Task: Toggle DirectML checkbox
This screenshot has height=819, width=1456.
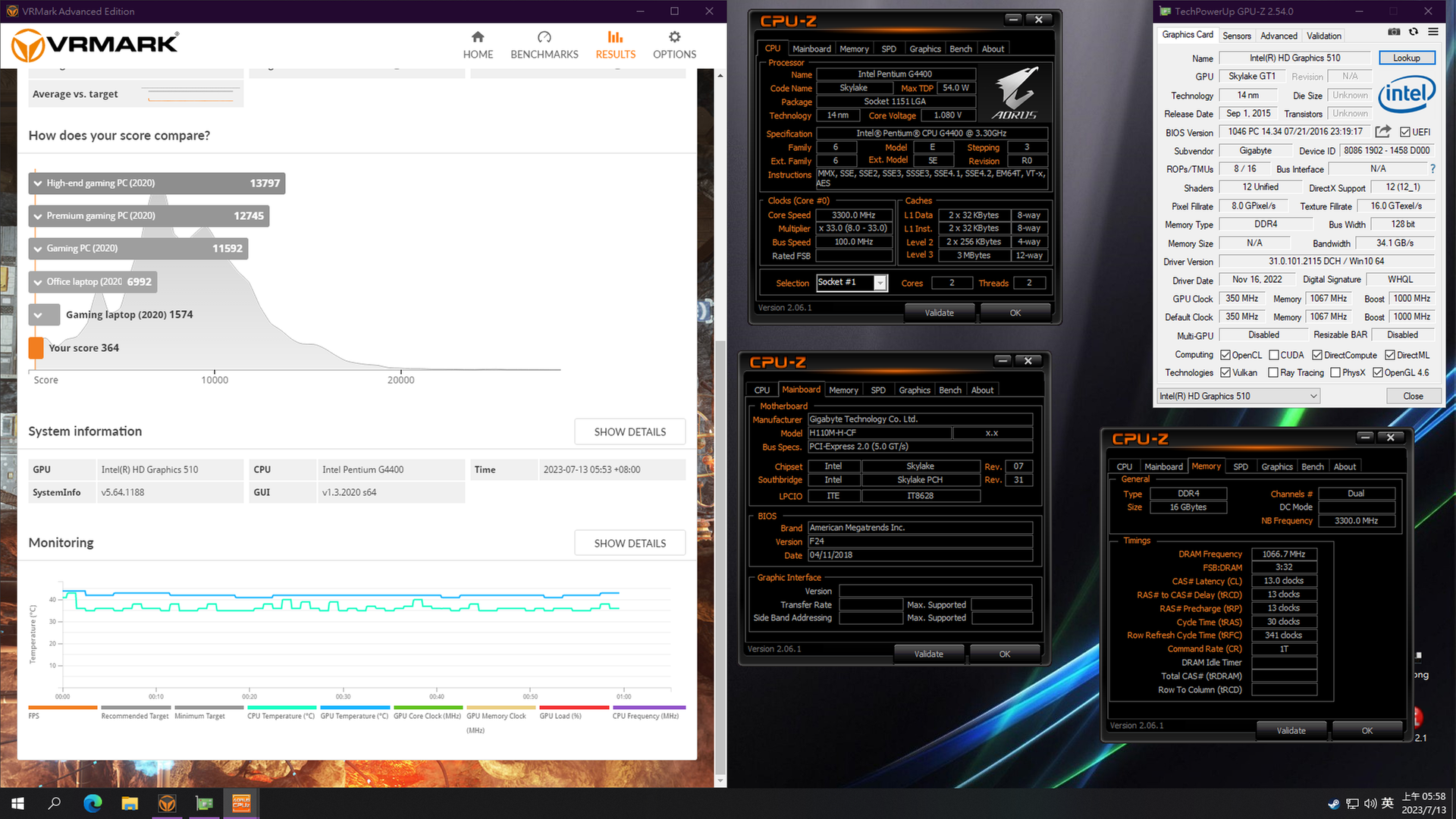Action: coord(1390,355)
